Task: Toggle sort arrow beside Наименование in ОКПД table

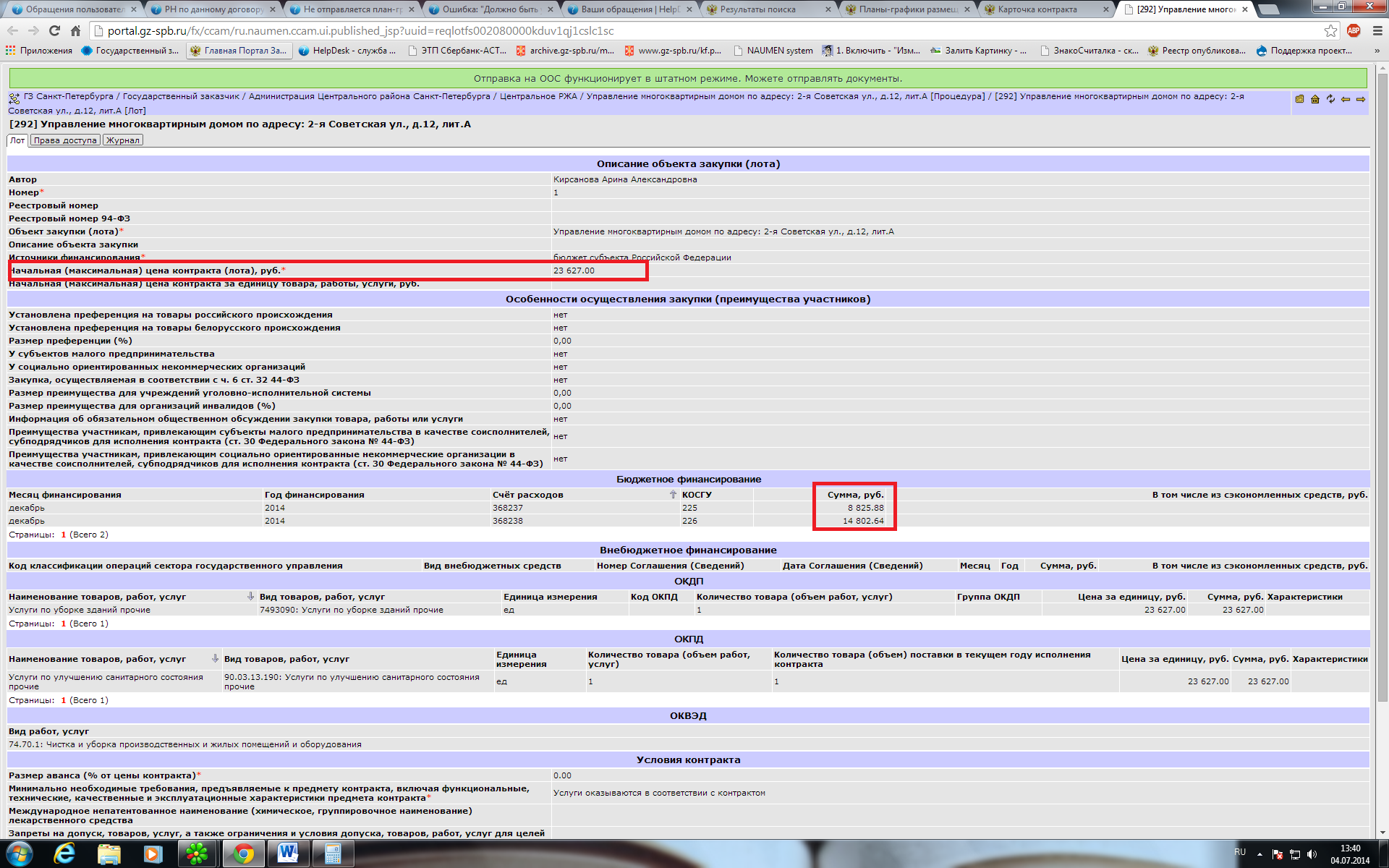Action: (215, 659)
